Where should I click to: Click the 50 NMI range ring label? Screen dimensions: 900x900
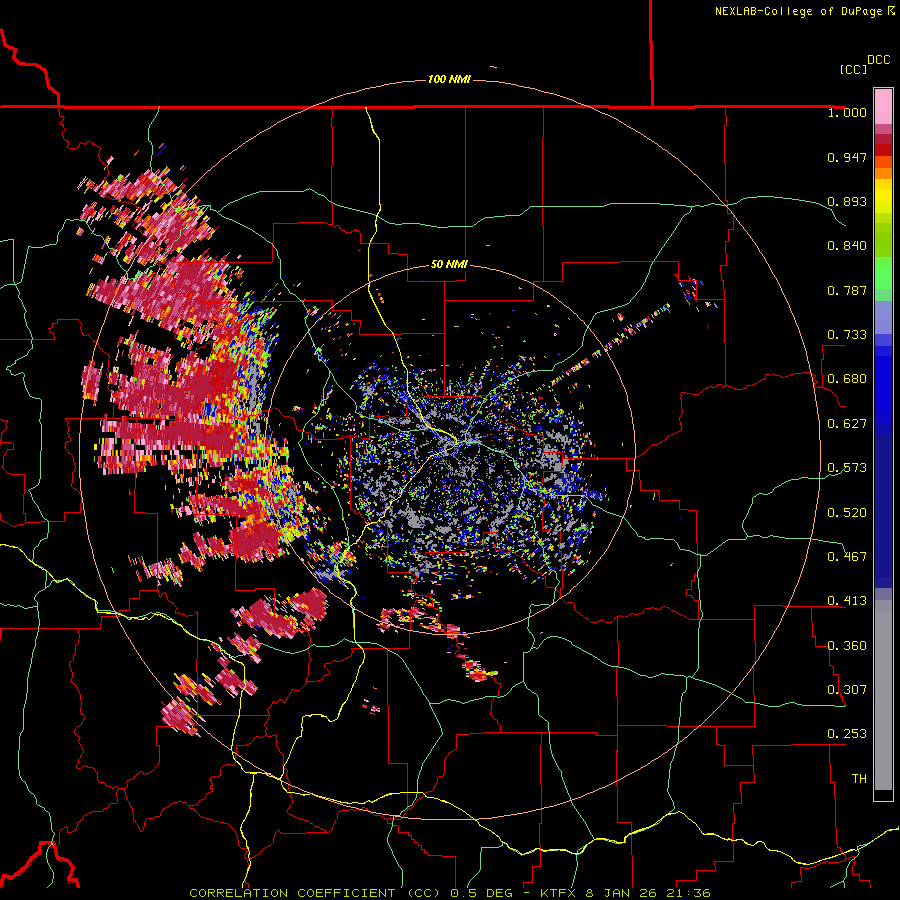pyautogui.click(x=449, y=264)
